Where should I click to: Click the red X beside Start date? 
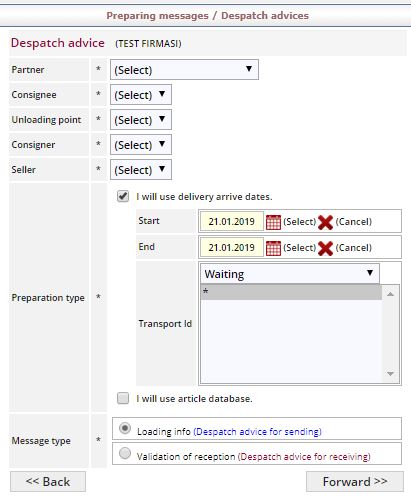pos(325,222)
